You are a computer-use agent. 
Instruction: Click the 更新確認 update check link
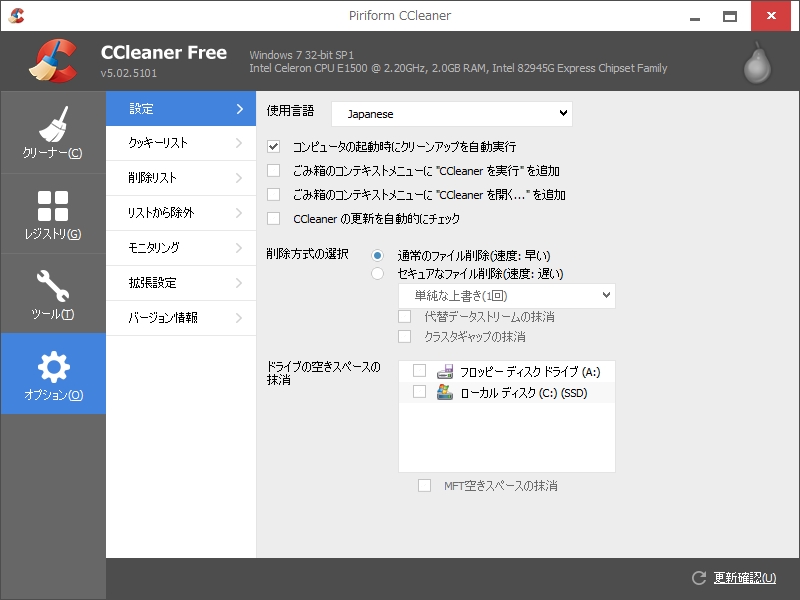pyautogui.click(x=744, y=578)
